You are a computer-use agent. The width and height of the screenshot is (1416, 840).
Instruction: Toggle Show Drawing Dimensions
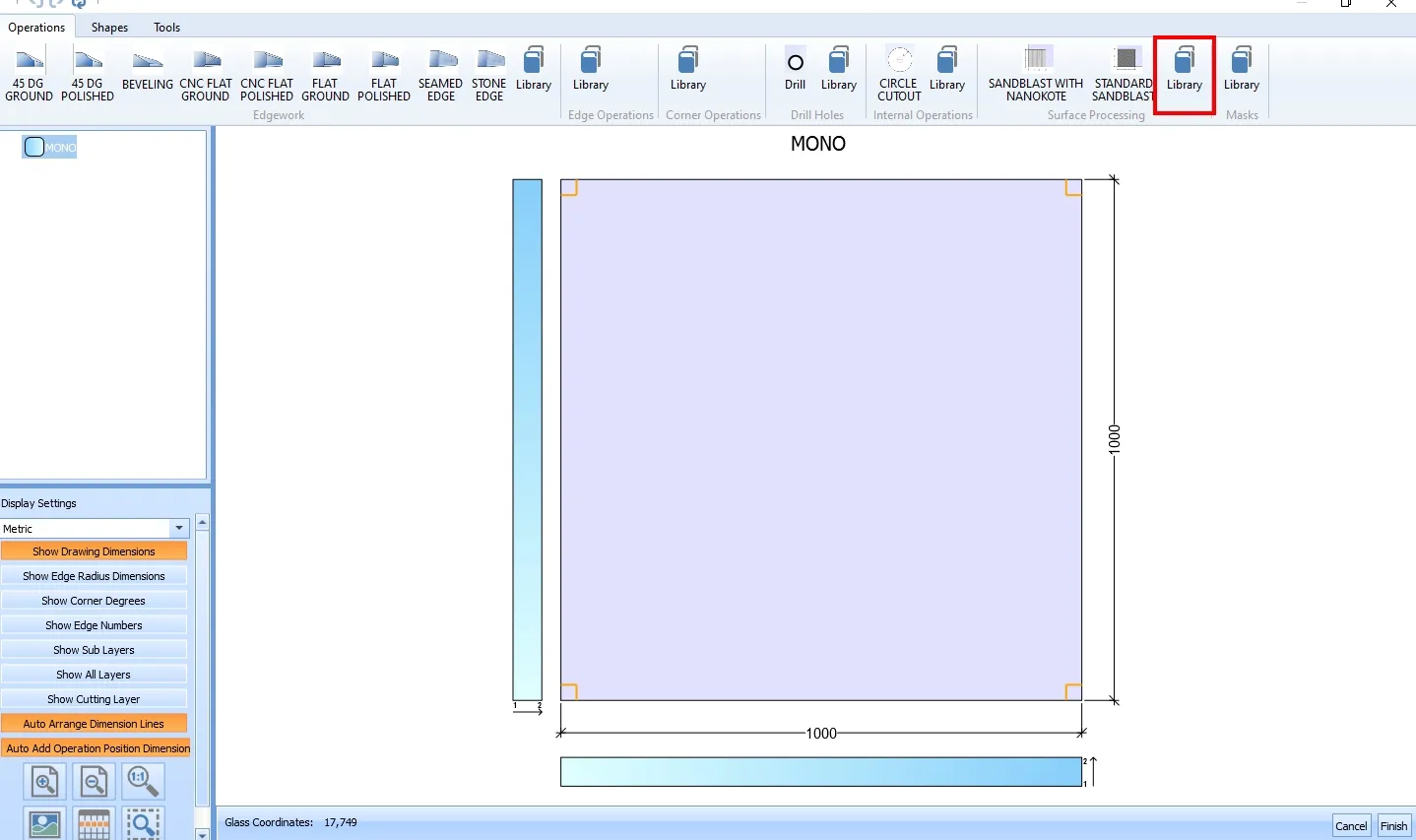tap(94, 551)
